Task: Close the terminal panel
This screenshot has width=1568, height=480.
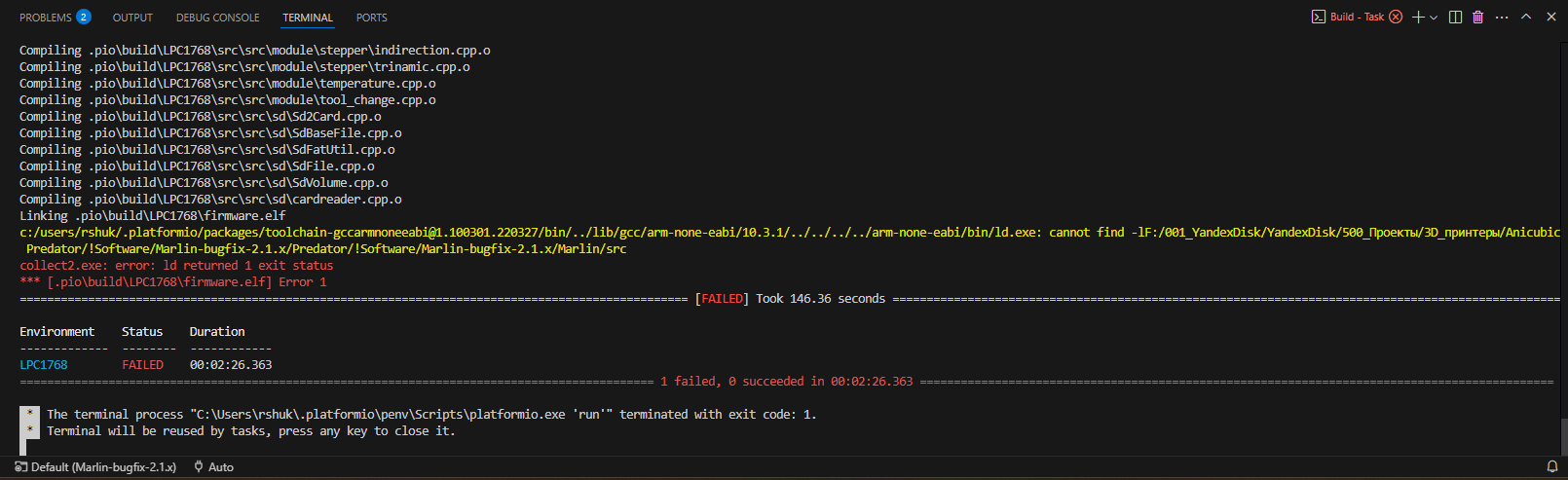Action: coord(1551,18)
